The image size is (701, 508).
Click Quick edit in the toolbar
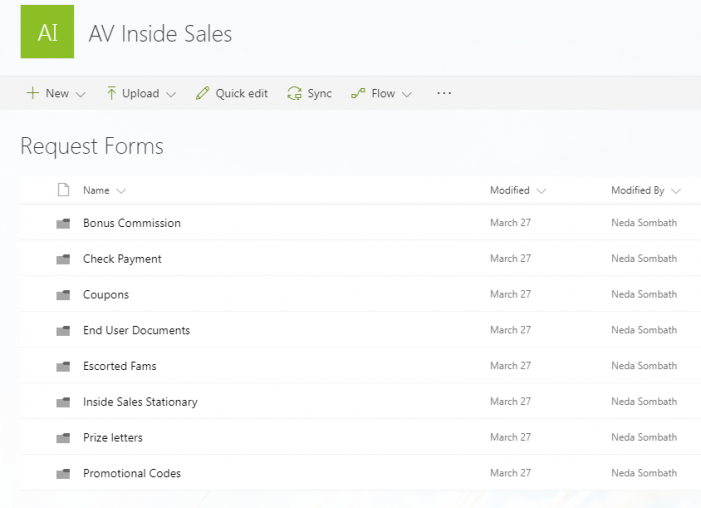point(231,93)
